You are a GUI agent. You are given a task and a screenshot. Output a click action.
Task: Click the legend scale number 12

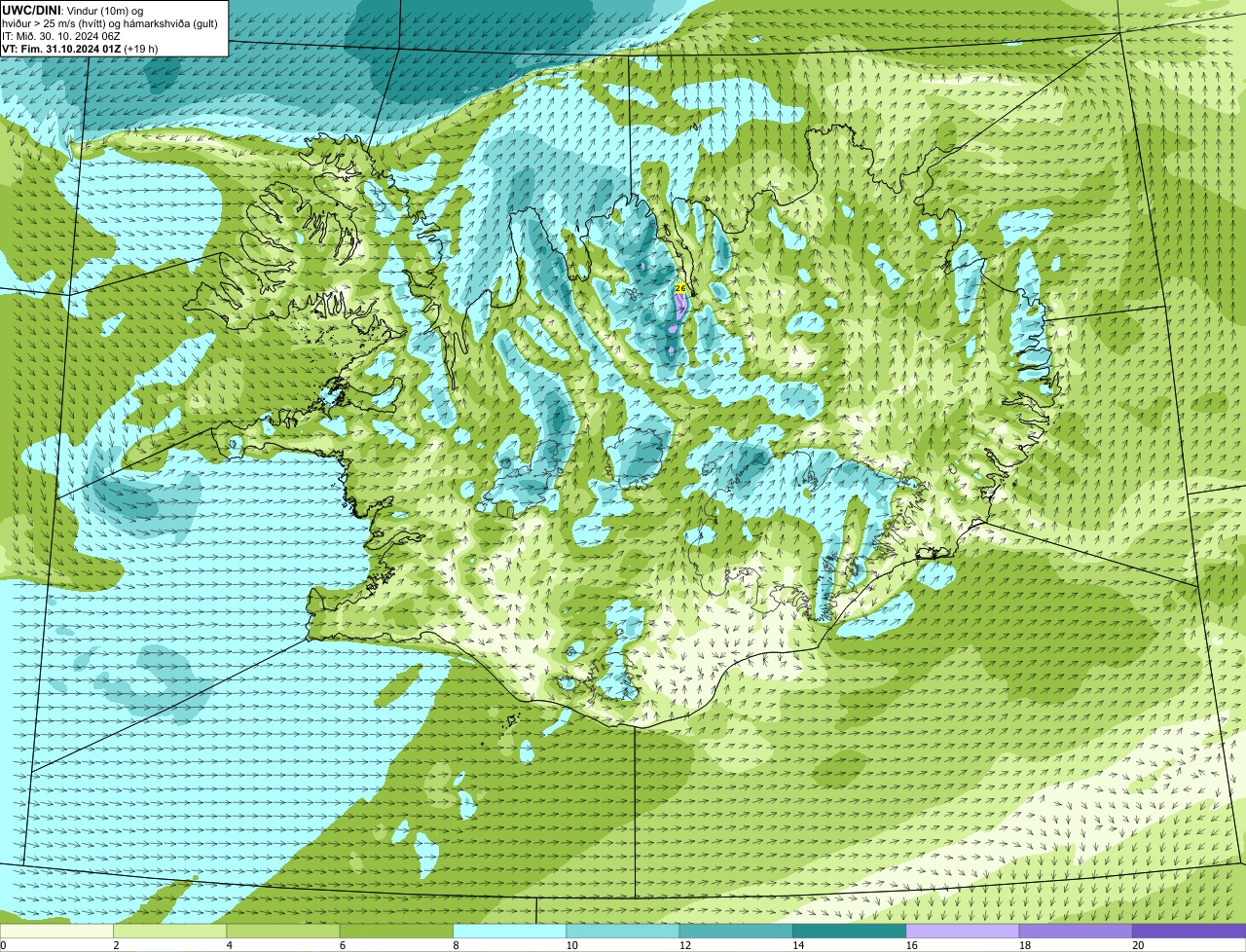(x=684, y=945)
